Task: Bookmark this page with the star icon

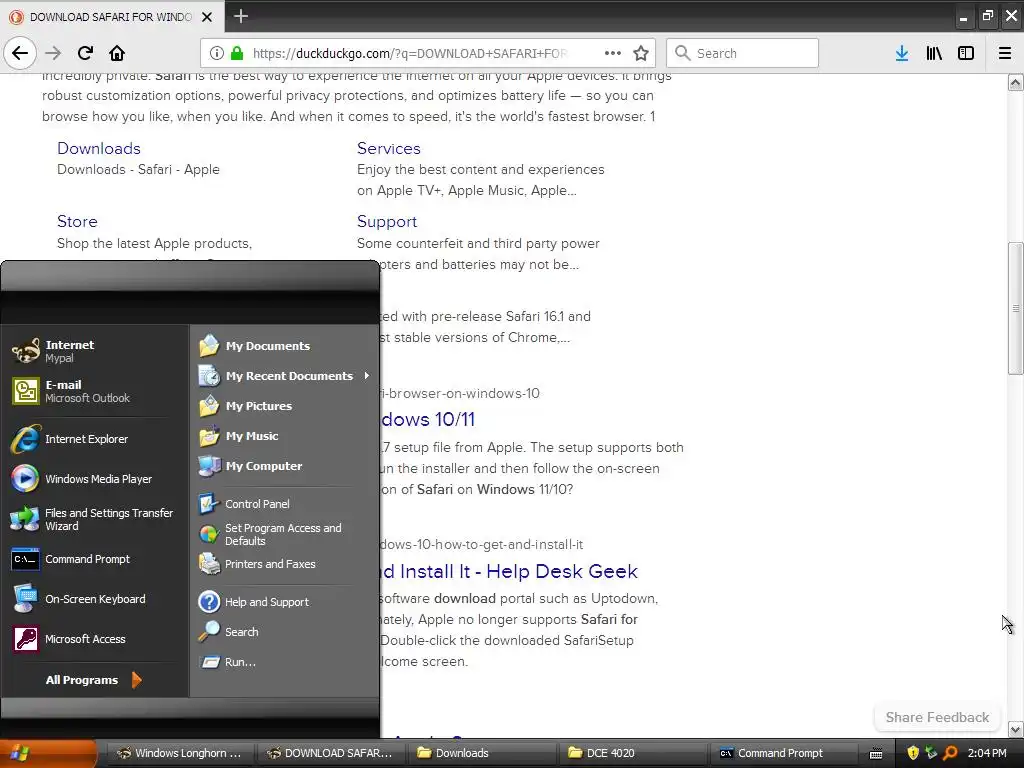Action: pos(641,53)
